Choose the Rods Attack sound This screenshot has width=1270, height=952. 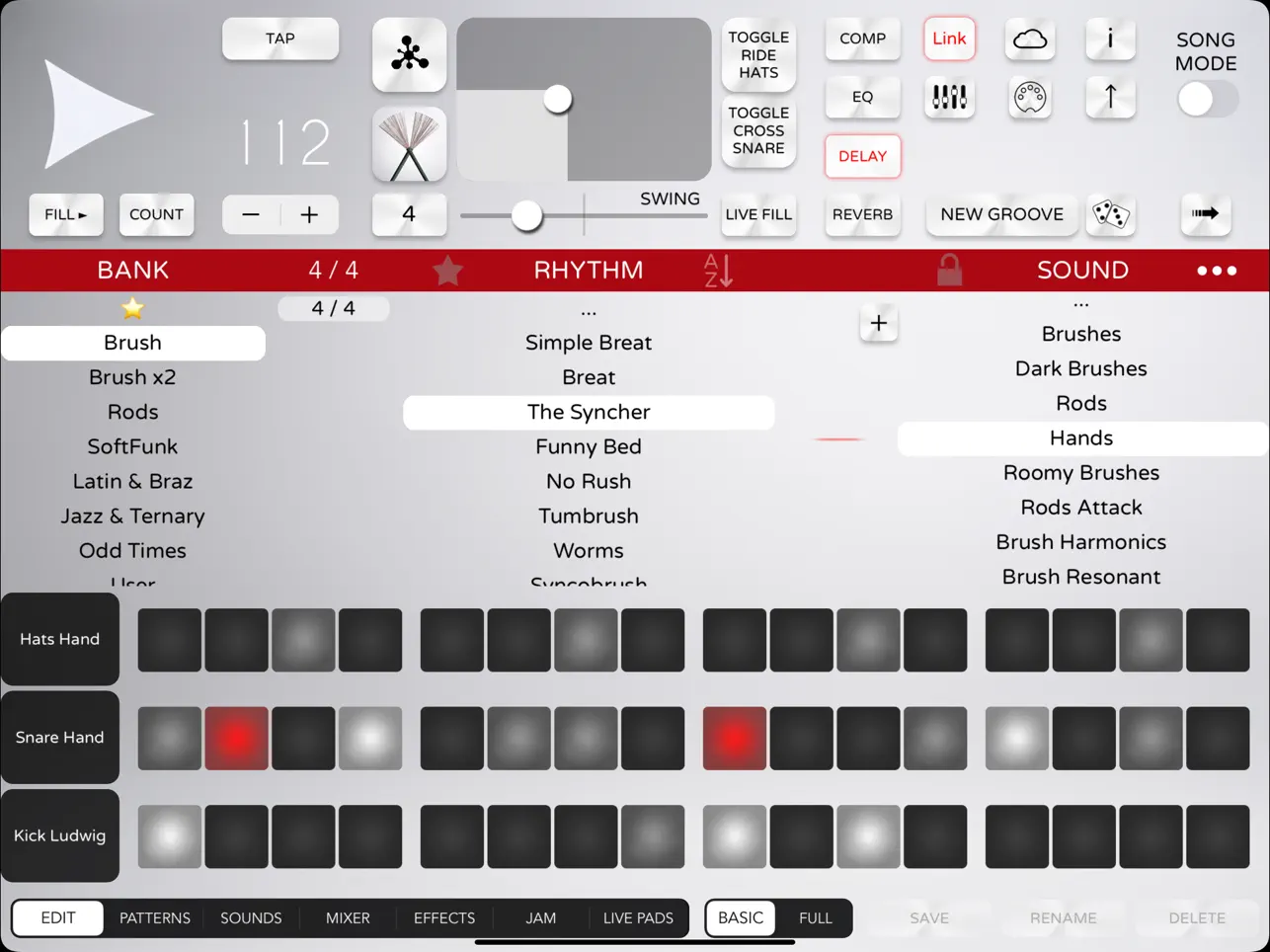[x=1081, y=507]
